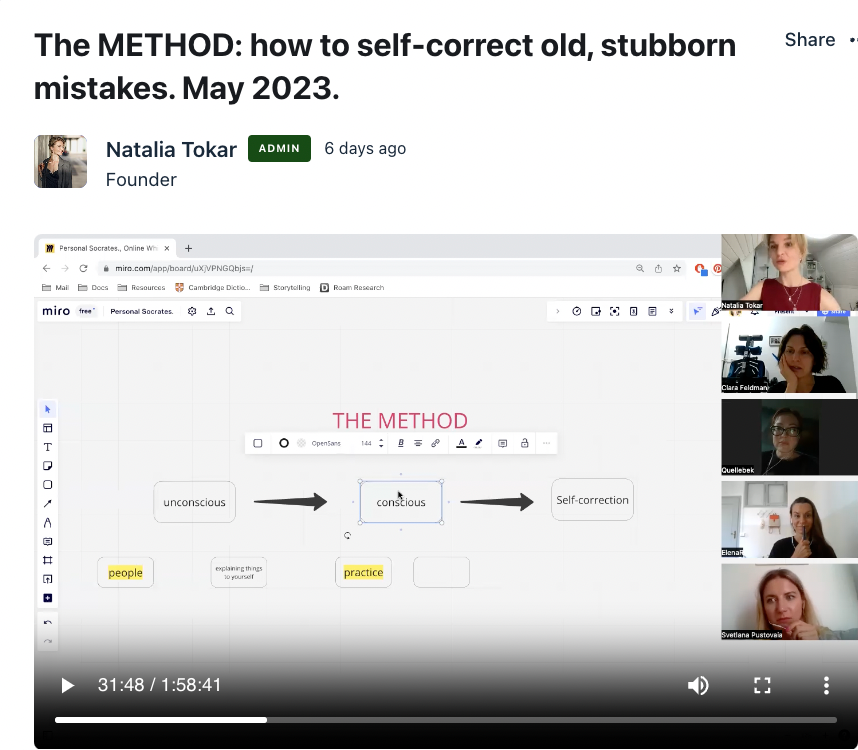Viewport: 858px width, 750px height.
Task: Play the video
Action: point(67,685)
